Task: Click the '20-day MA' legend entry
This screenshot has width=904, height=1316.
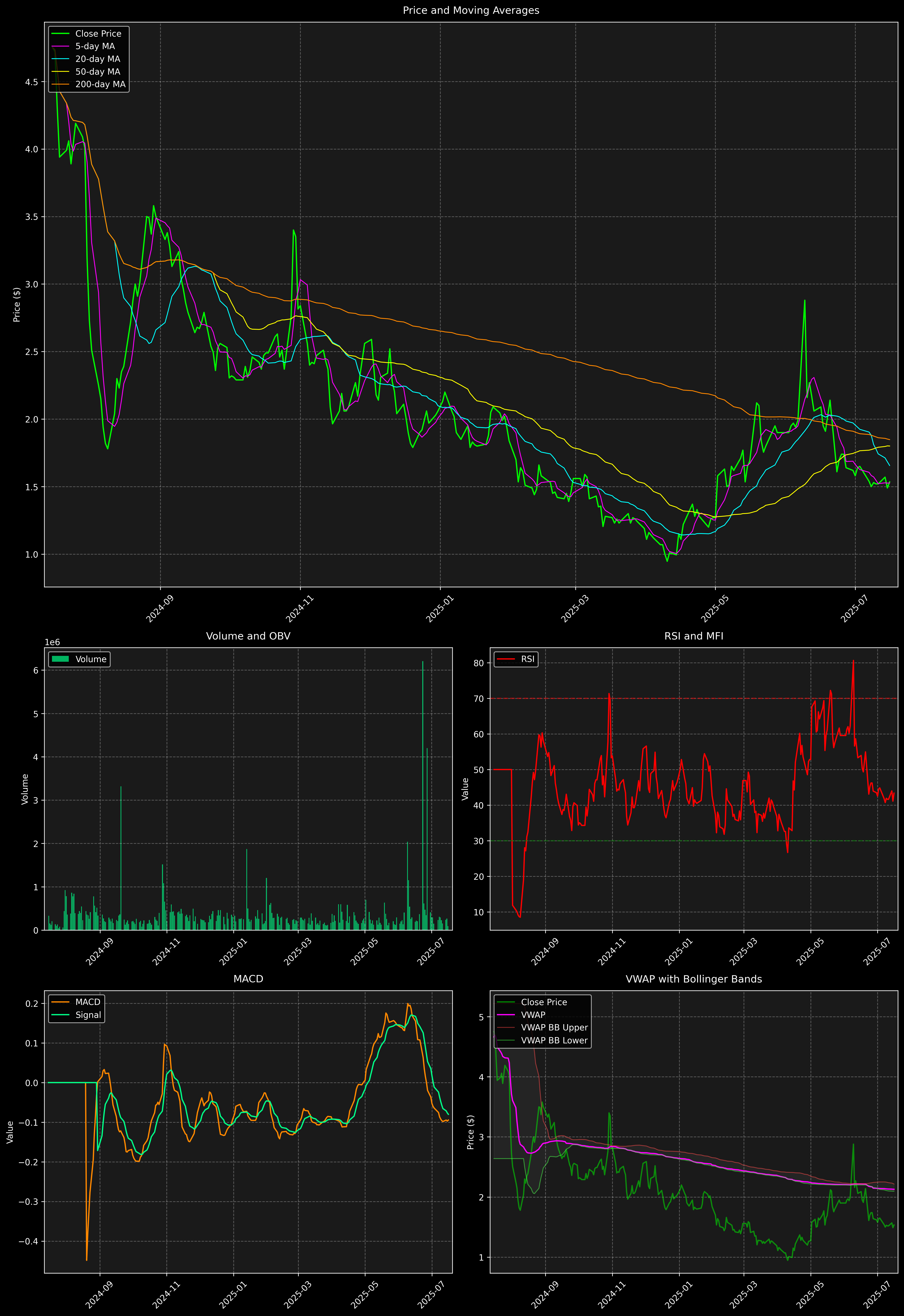Action: pyautogui.click(x=97, y=59)
